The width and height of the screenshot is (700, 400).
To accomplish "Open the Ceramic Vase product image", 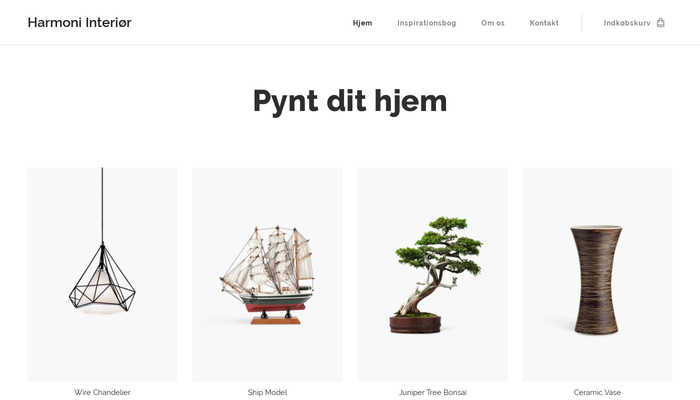I will (x=597, y=275).
